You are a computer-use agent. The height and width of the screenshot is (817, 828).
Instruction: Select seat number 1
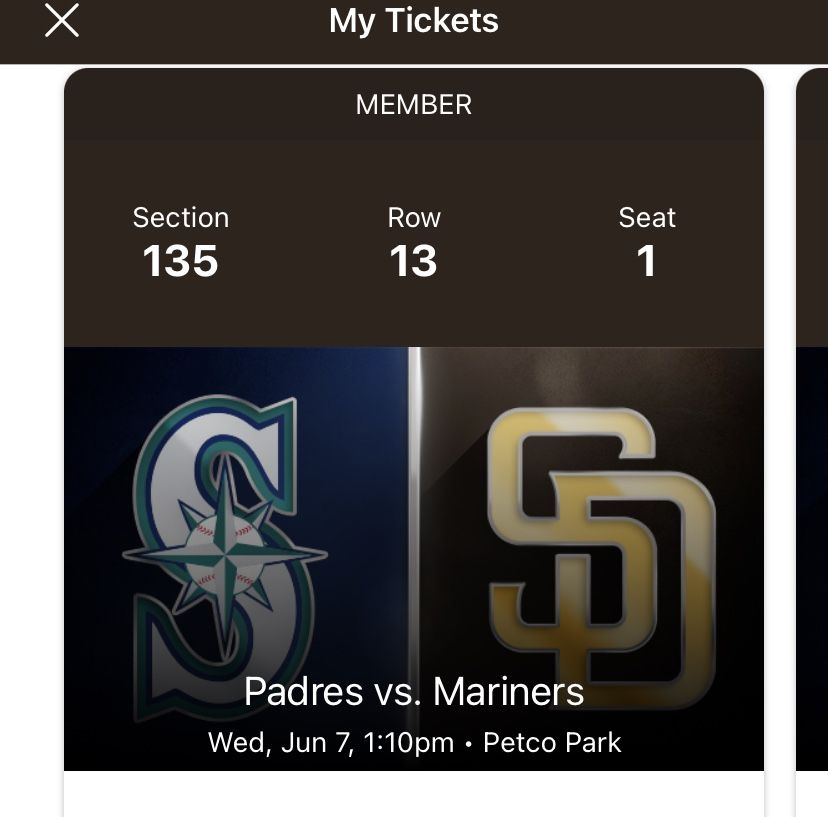point(647,262)
